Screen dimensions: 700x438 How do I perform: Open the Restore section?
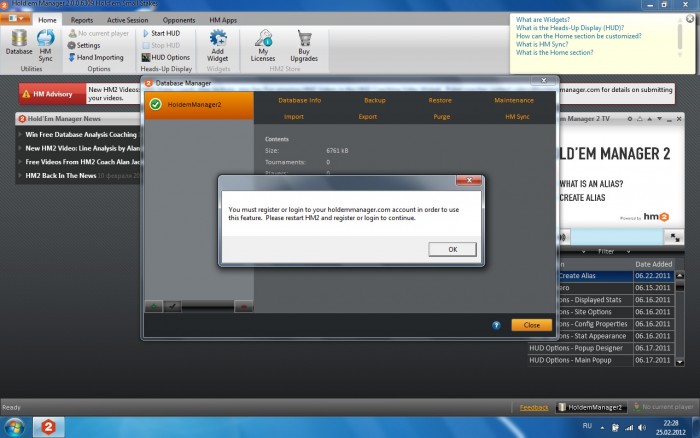(440, 100)
